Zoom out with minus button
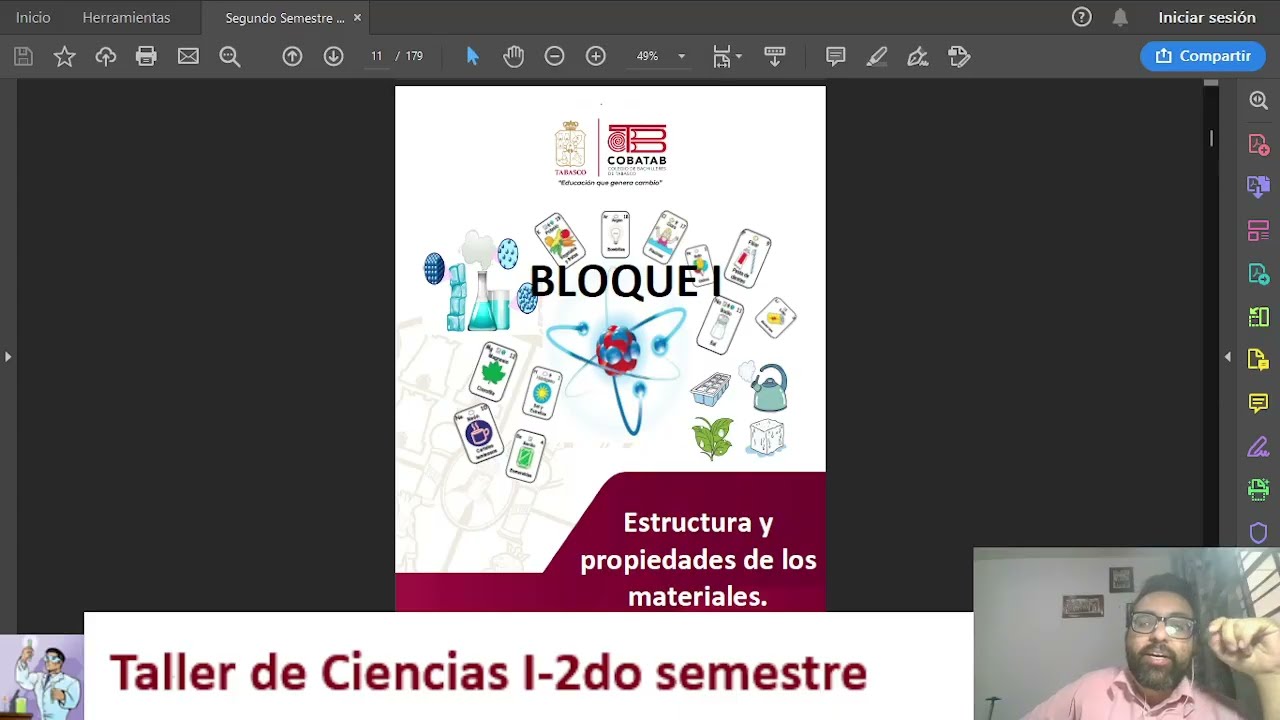The height and width of the screenshot is (720, 1280). [x=554, y=56]
